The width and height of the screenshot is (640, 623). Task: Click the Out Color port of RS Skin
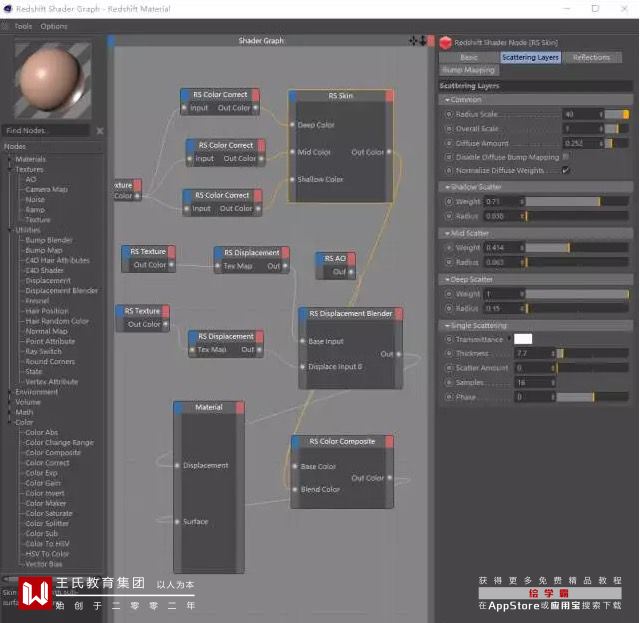click(389, 152)
